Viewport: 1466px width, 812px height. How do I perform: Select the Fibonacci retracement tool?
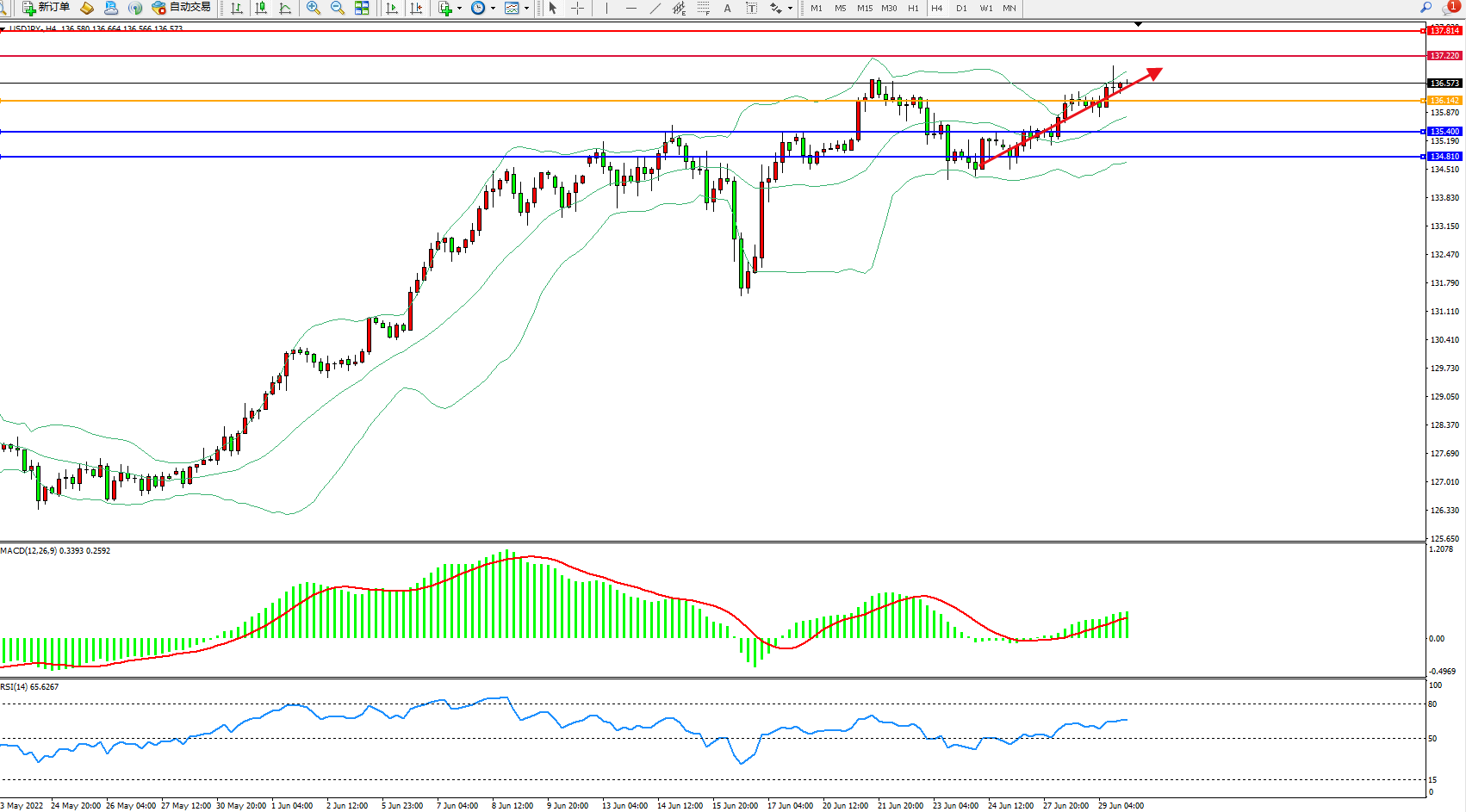coord(703,8)
